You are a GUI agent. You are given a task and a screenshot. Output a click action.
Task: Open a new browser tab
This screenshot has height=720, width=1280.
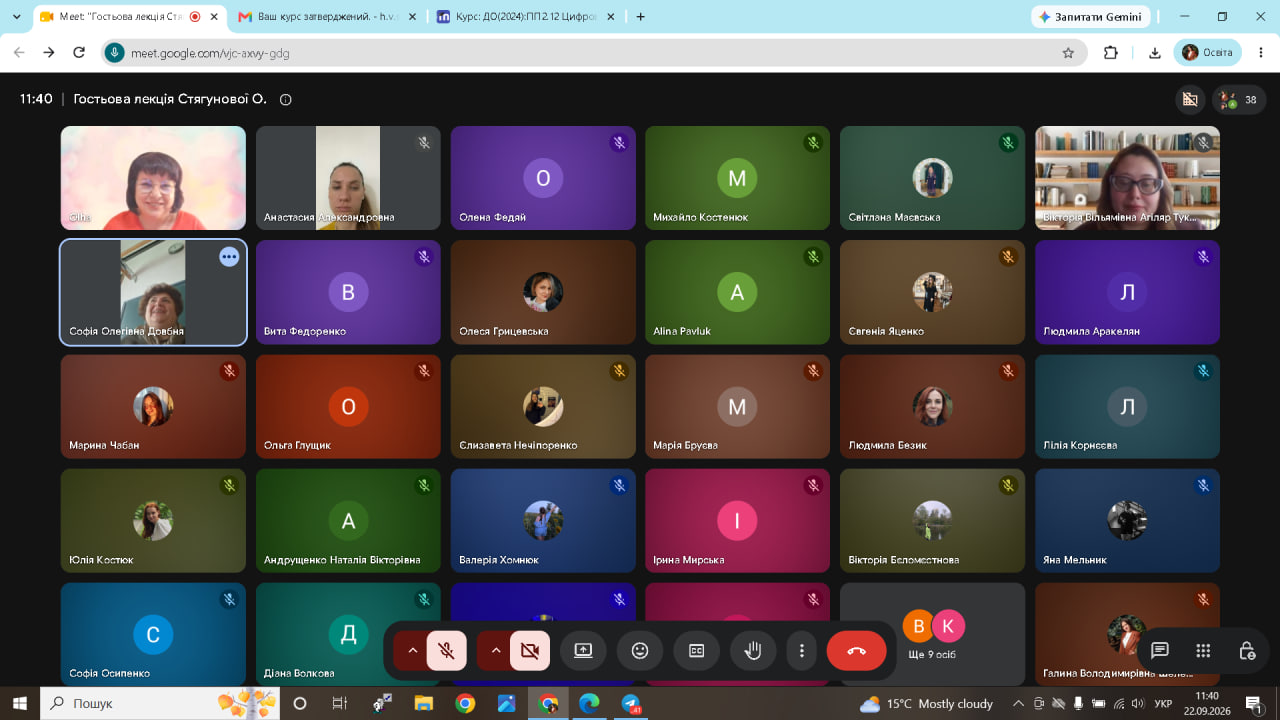[x=641, y=17]
